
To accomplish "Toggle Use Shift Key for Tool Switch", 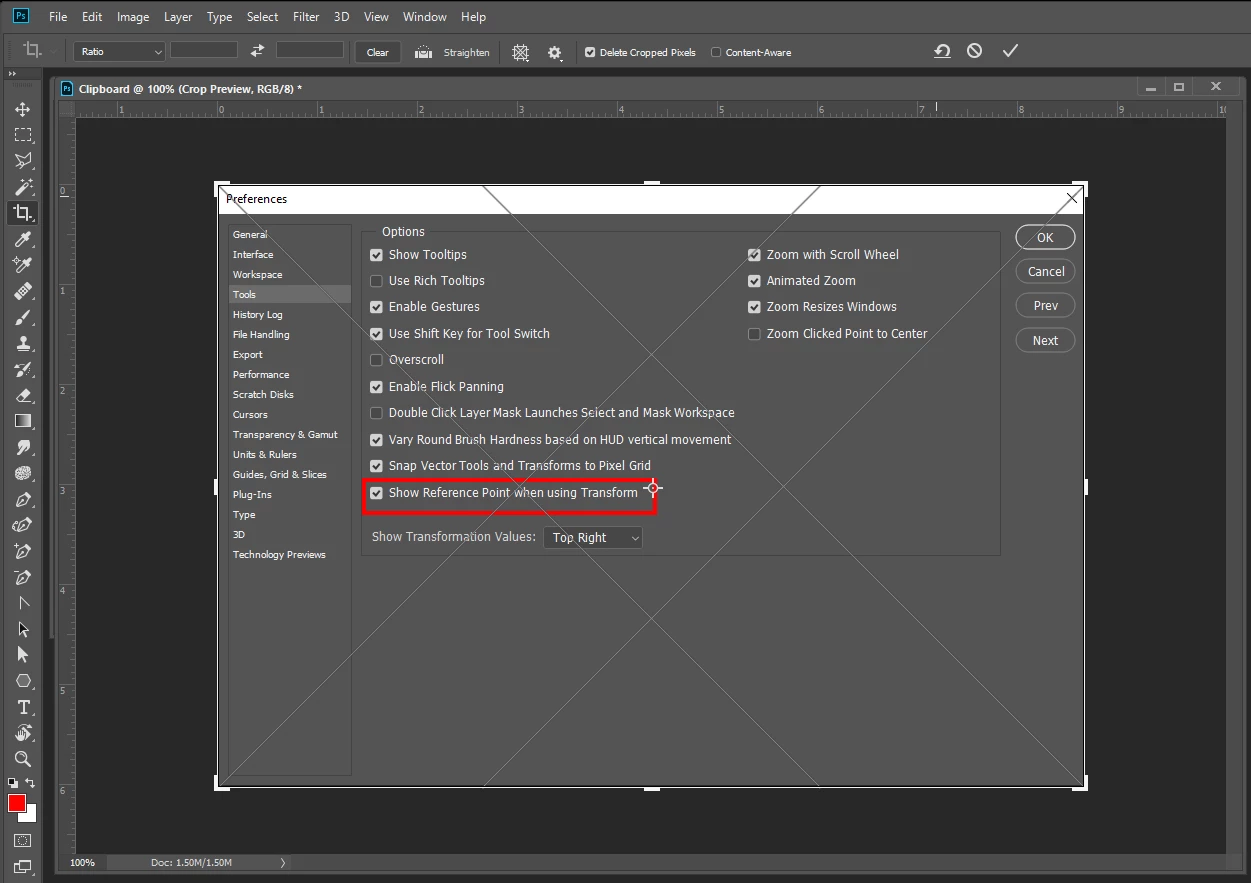I will coord(376,334).
